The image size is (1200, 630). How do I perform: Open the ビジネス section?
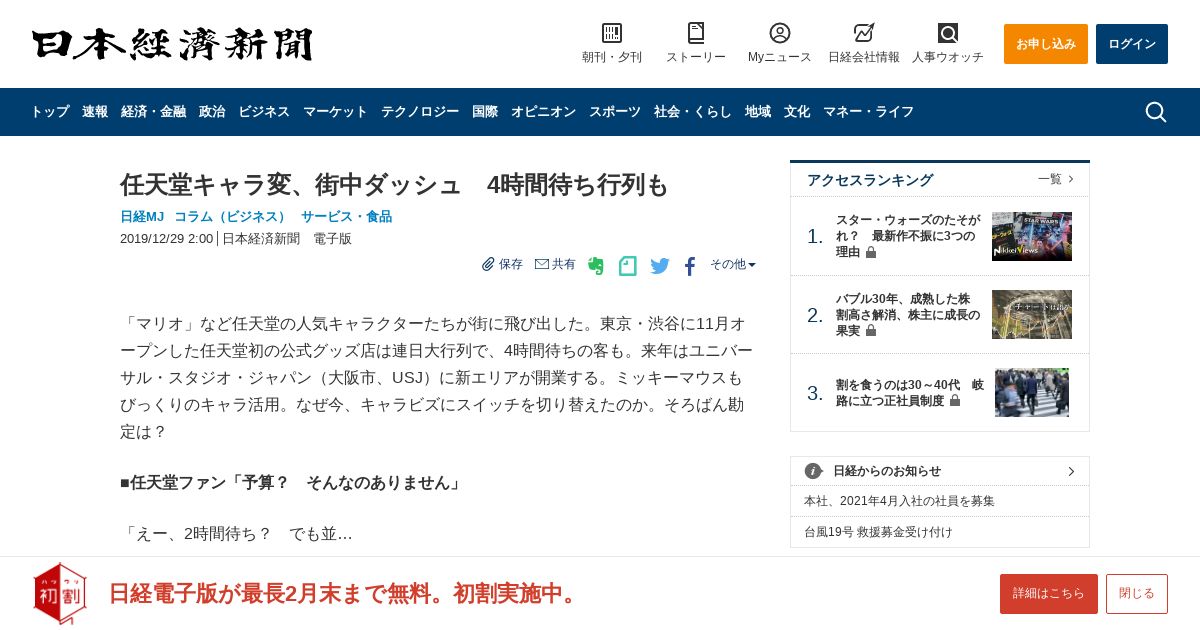(264, 112)
